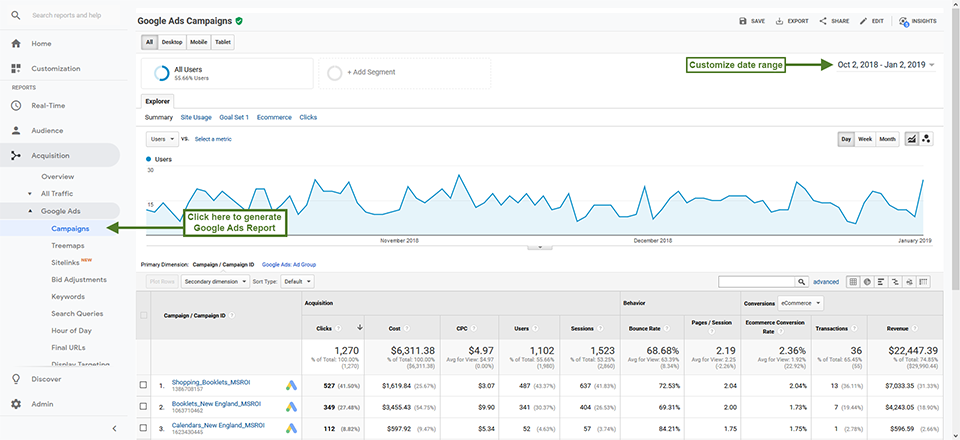Viewport: 960px width, 440px height.
Task: Check the Shopping_Booklets_MSROI row checkbox
Action: [x=143, y=385]
